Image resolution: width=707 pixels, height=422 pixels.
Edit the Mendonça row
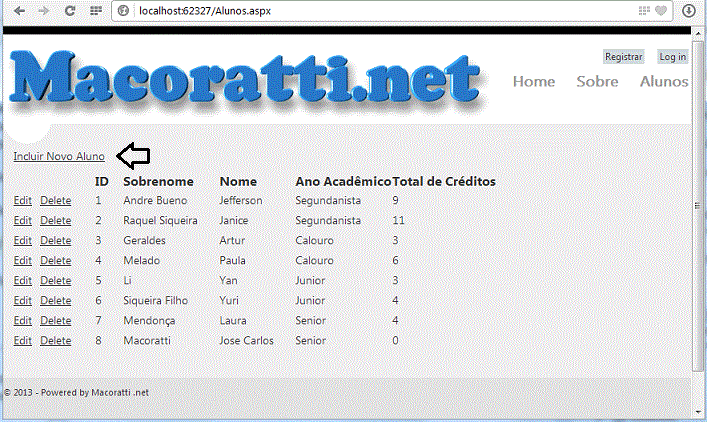click(23, 321)
